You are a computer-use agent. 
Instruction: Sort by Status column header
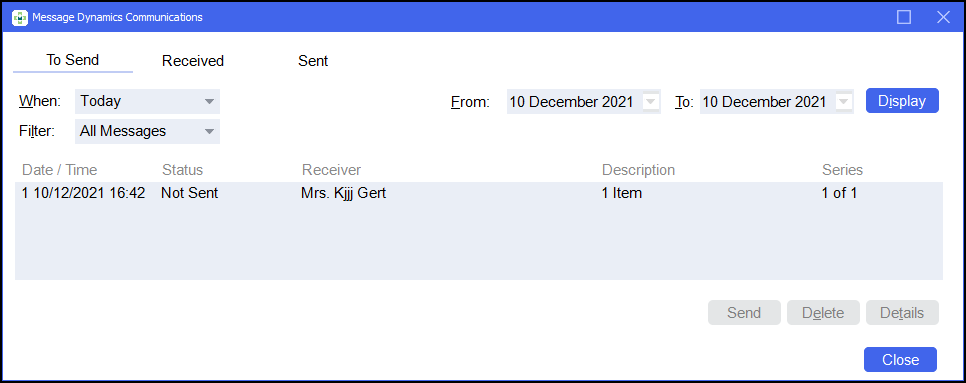point(182,169)
